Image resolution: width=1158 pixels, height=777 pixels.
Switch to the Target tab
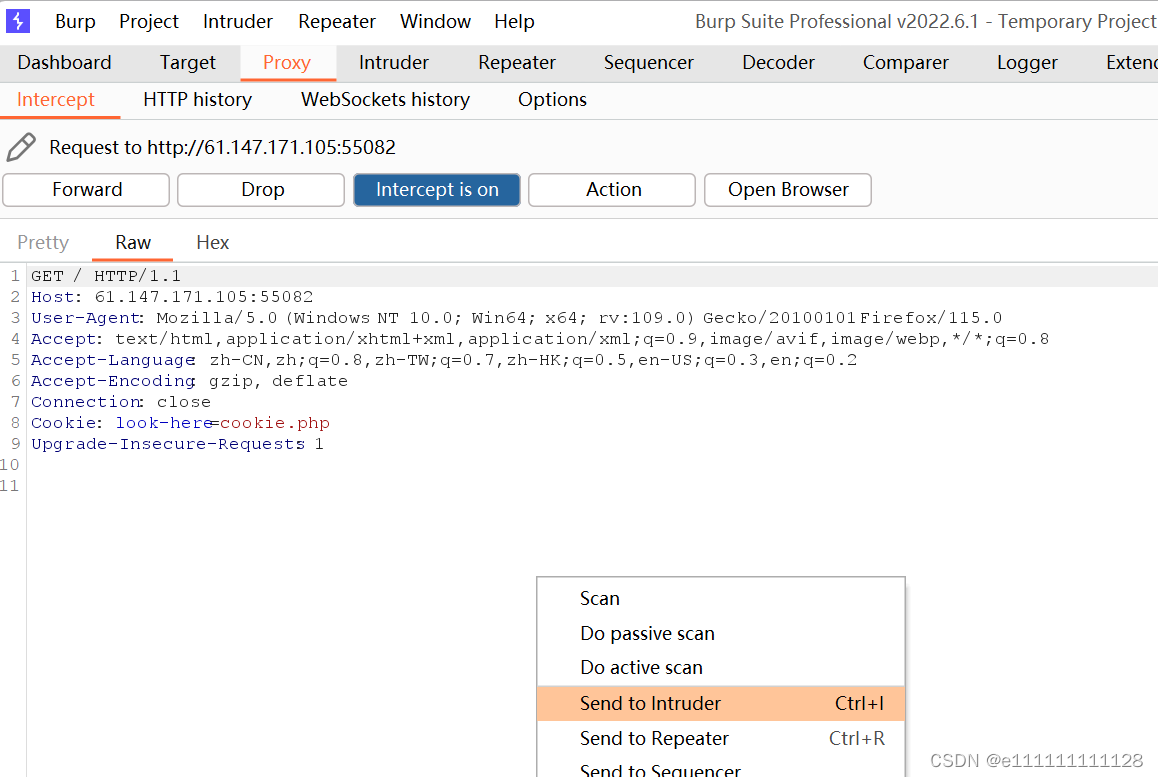pos(187,62)
